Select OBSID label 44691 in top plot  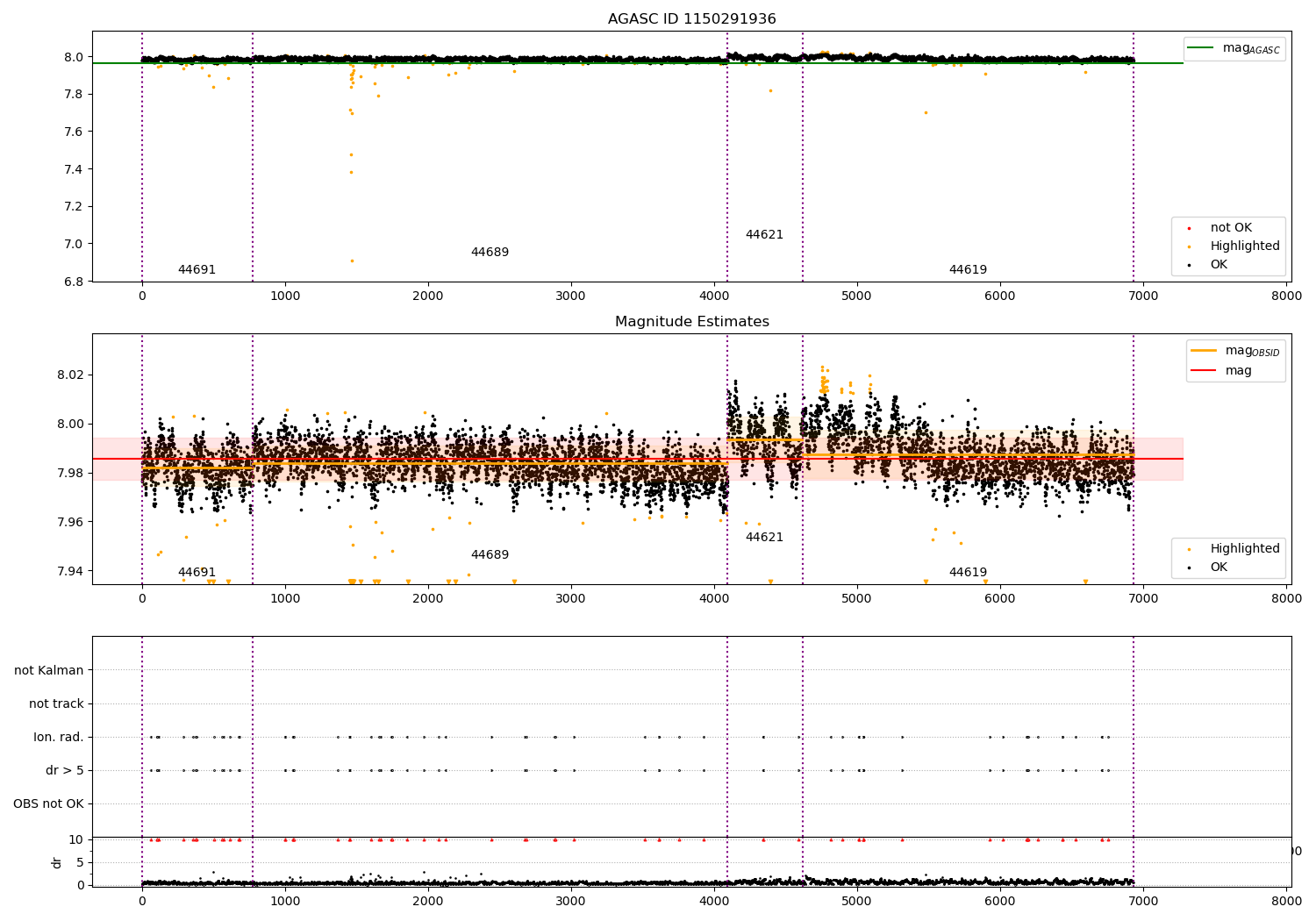click(x=197, y=270)
